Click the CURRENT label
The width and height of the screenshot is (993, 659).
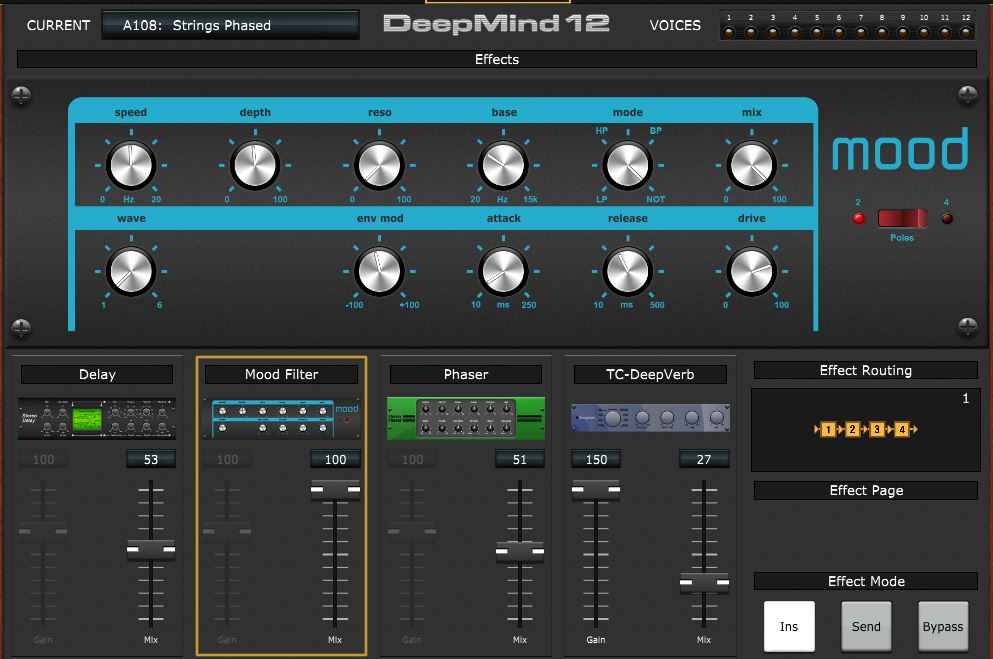[58, 25]
